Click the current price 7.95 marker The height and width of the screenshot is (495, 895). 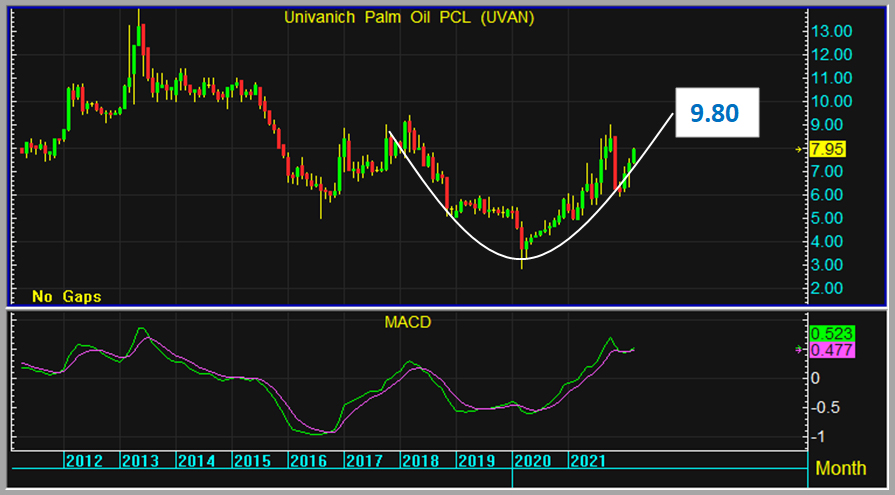pyautogui.click(x=827, y=149)
